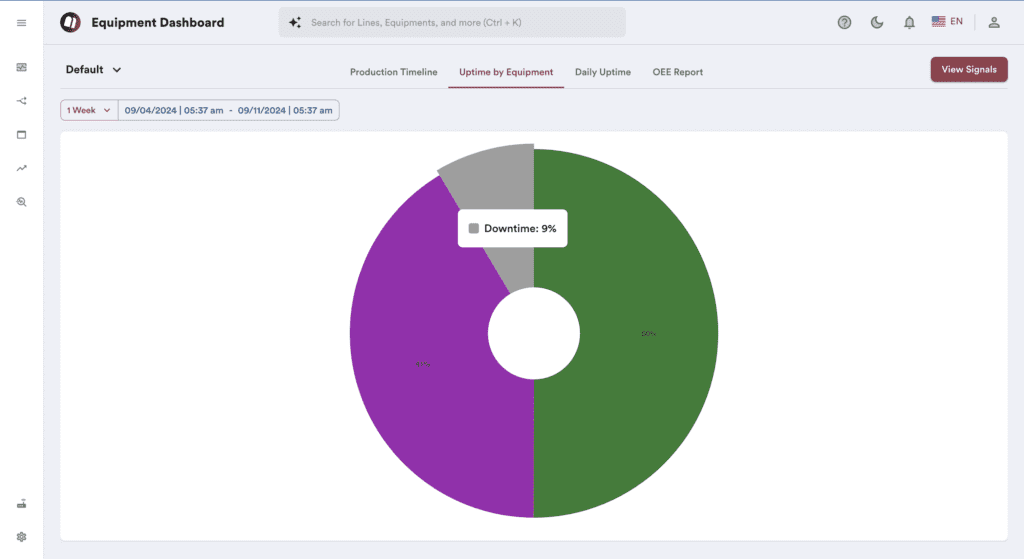Click the gray swatch in Downtime tooltip
This screenshot has width=1024, height=559.
(x=474, y=229)
